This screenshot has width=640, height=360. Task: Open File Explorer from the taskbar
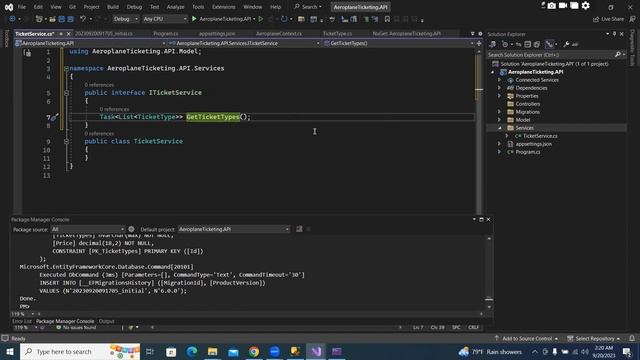point(212,351)
